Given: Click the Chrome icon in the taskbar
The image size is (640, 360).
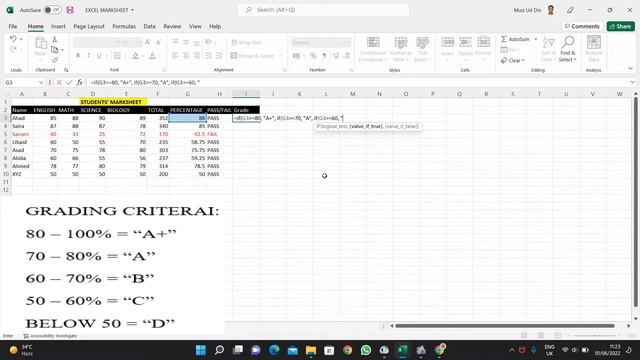Looking at the screenshot, I should tap(347, 350).
